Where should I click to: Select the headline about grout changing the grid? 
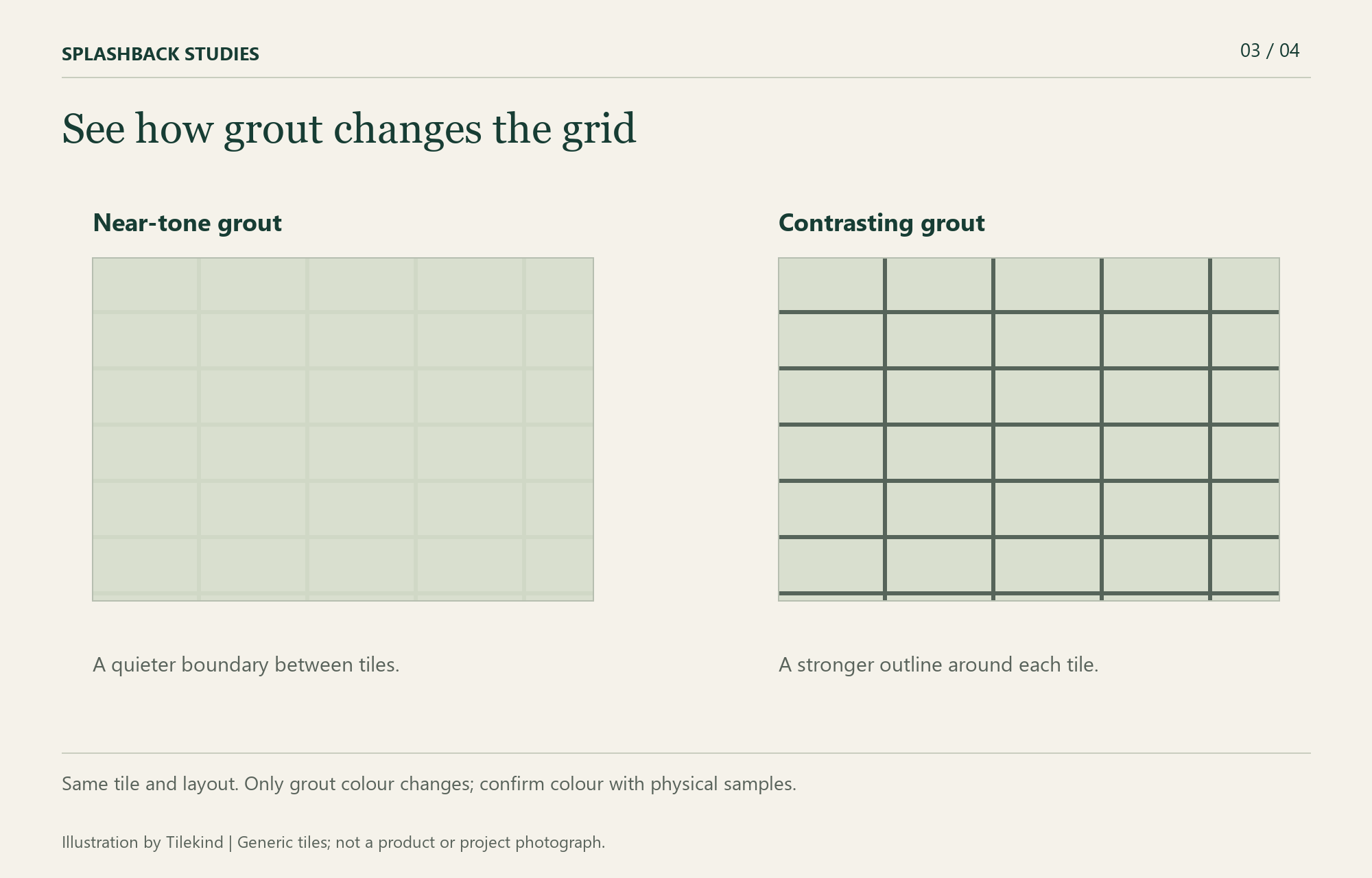(x=349, y=129)
